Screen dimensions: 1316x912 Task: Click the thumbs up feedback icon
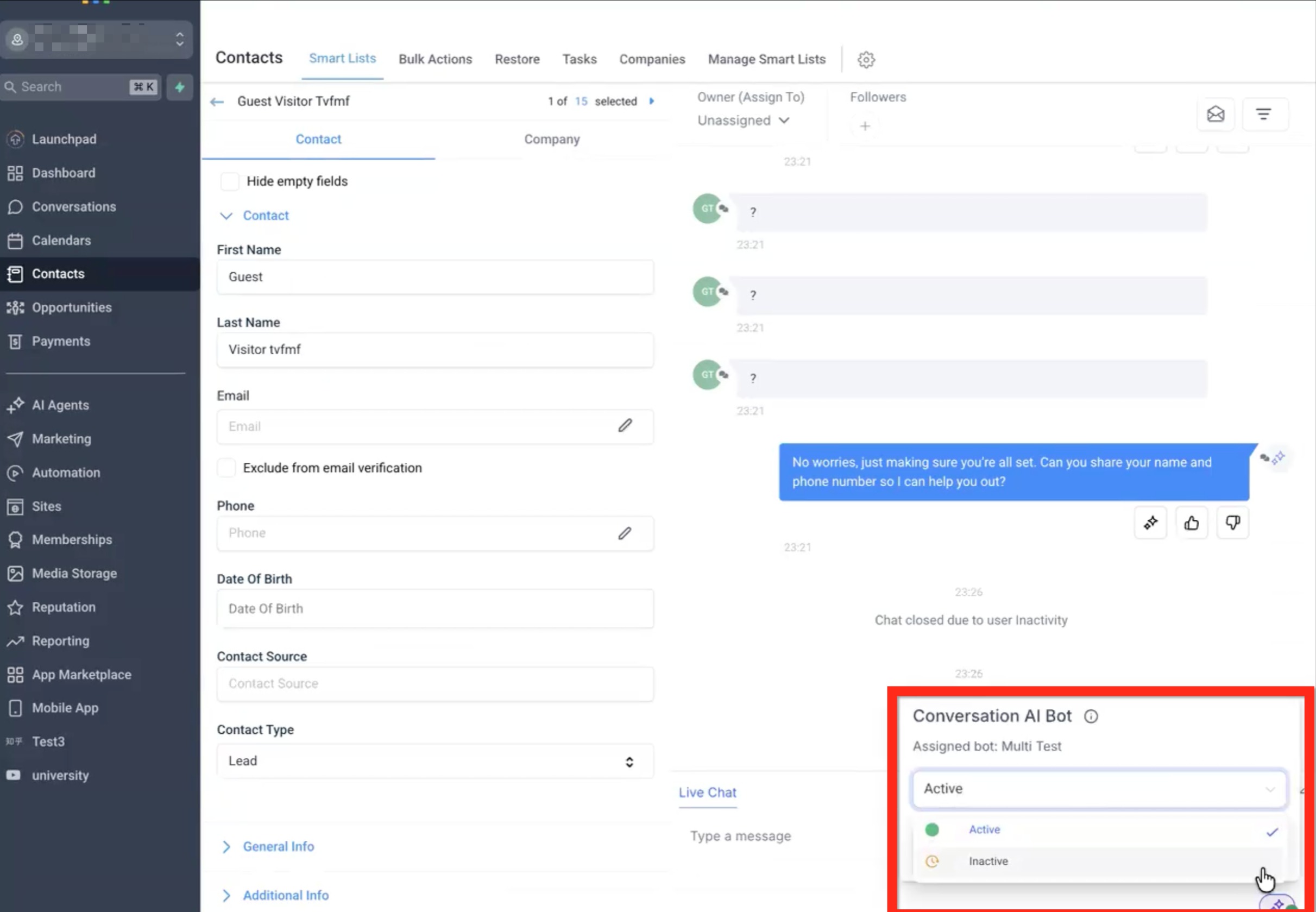coord(1192,523)
